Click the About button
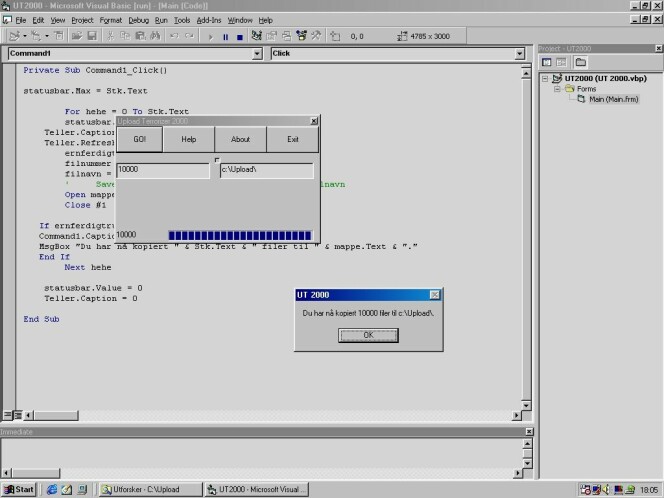Viewport: 664px width, 498px height. click(x=241, y=139)
